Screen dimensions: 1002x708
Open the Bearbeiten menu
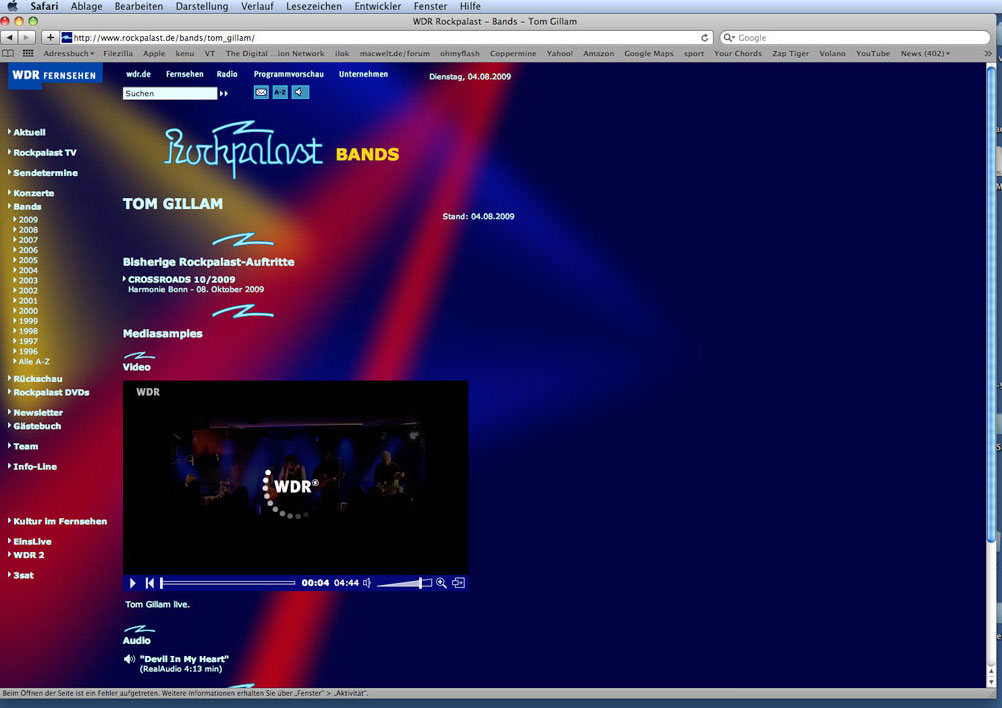[x=139, y=6]
